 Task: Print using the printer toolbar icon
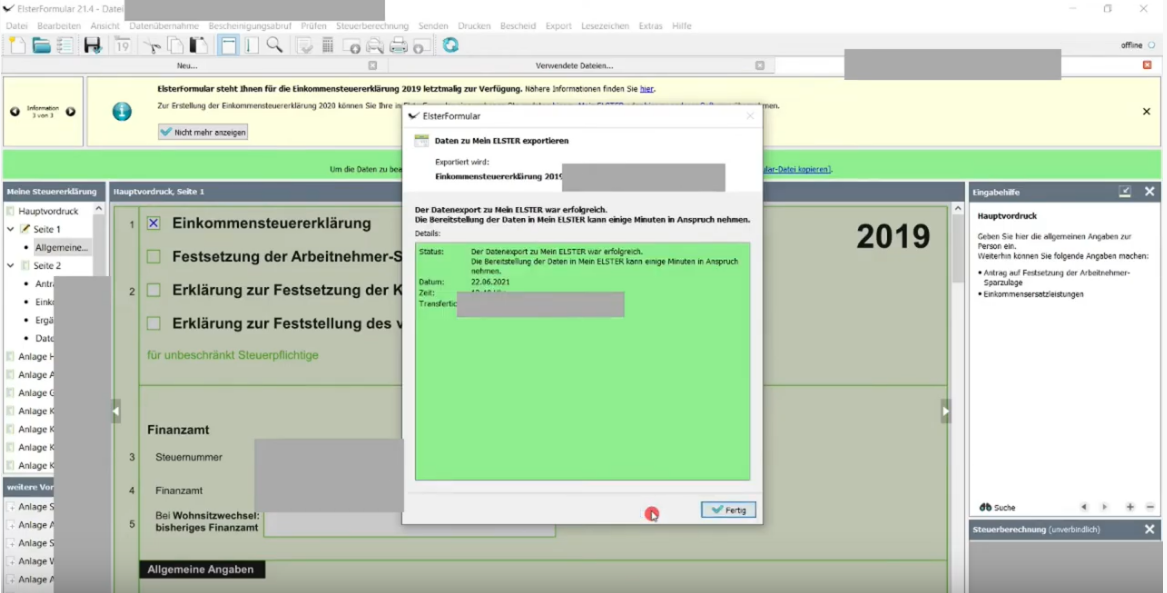pos(398,45)
